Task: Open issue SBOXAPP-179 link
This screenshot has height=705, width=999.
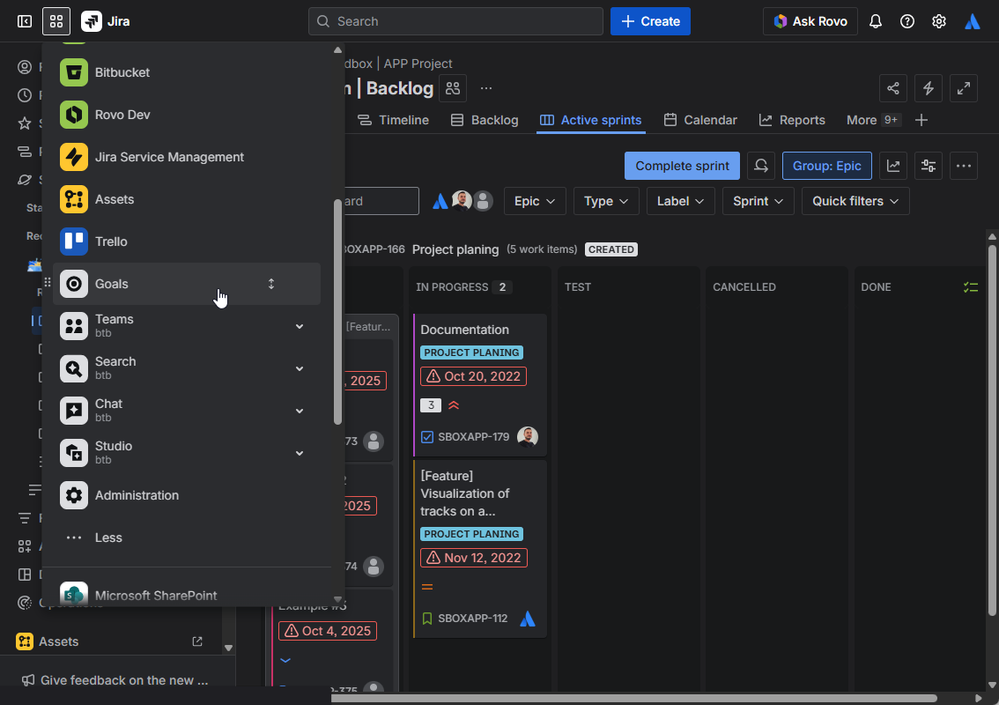Action: pyautogui.click(x=473, y=437)
